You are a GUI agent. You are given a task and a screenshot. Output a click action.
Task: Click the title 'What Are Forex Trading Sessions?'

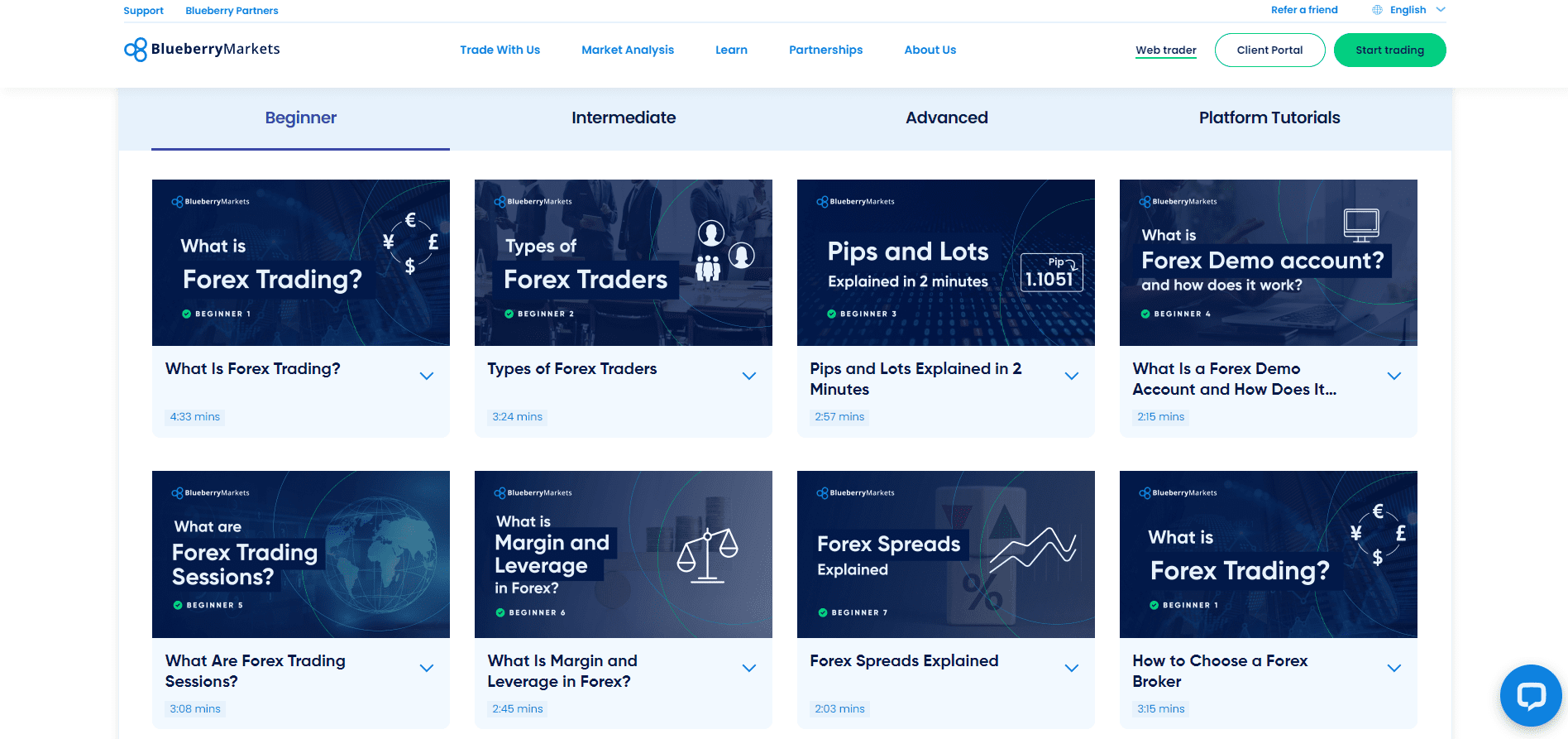pyautogui.click(x=256, y=671)
